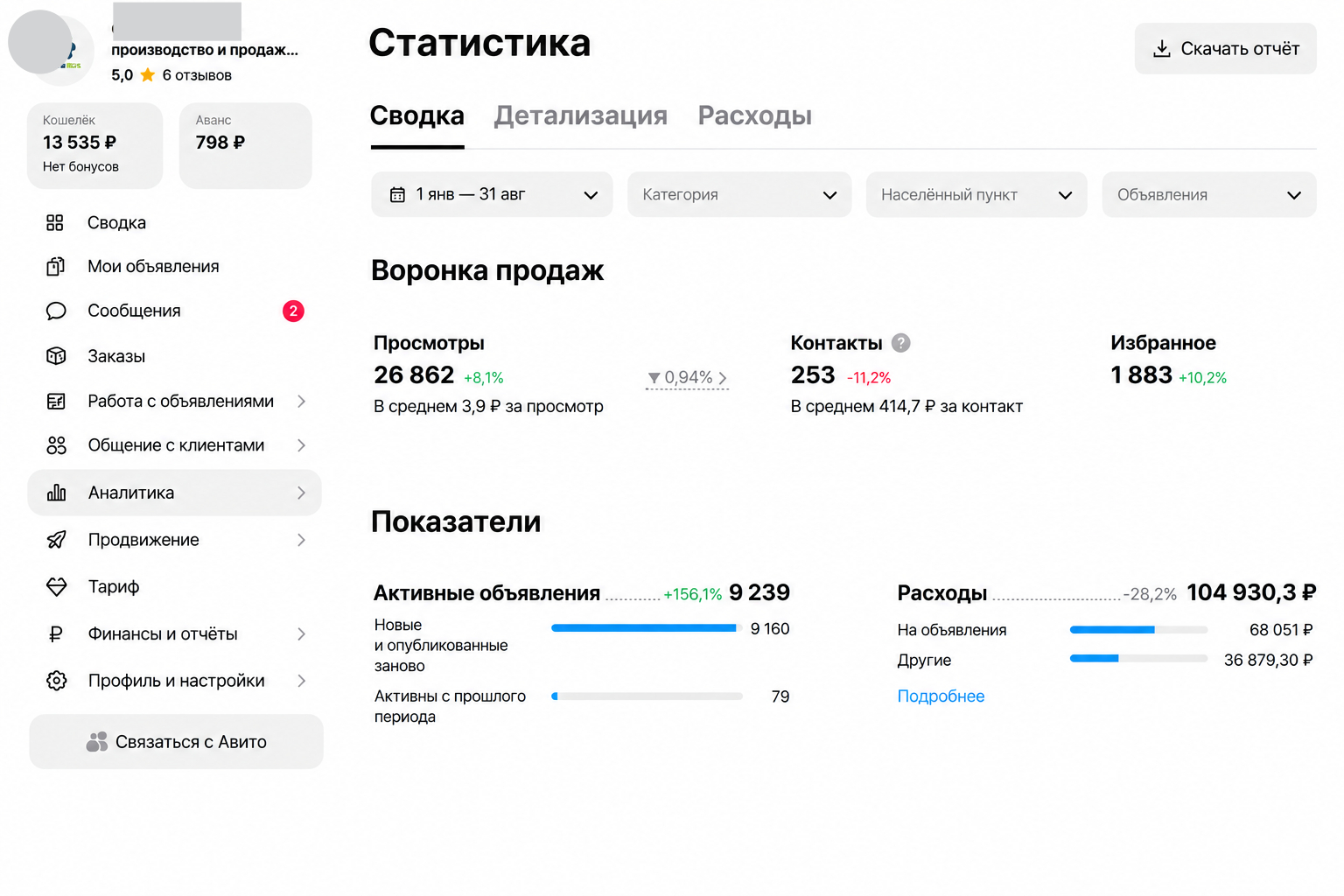The image size is (1344, 896).
Task: Click the Связаться с Авито button
Action: point(176,742)
